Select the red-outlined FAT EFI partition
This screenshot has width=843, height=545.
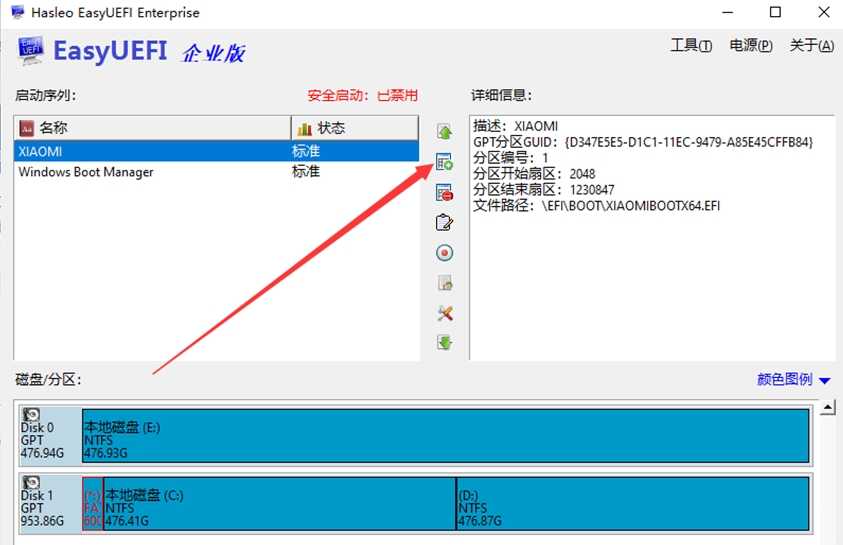pyautogui.click(x=92, y=504)
